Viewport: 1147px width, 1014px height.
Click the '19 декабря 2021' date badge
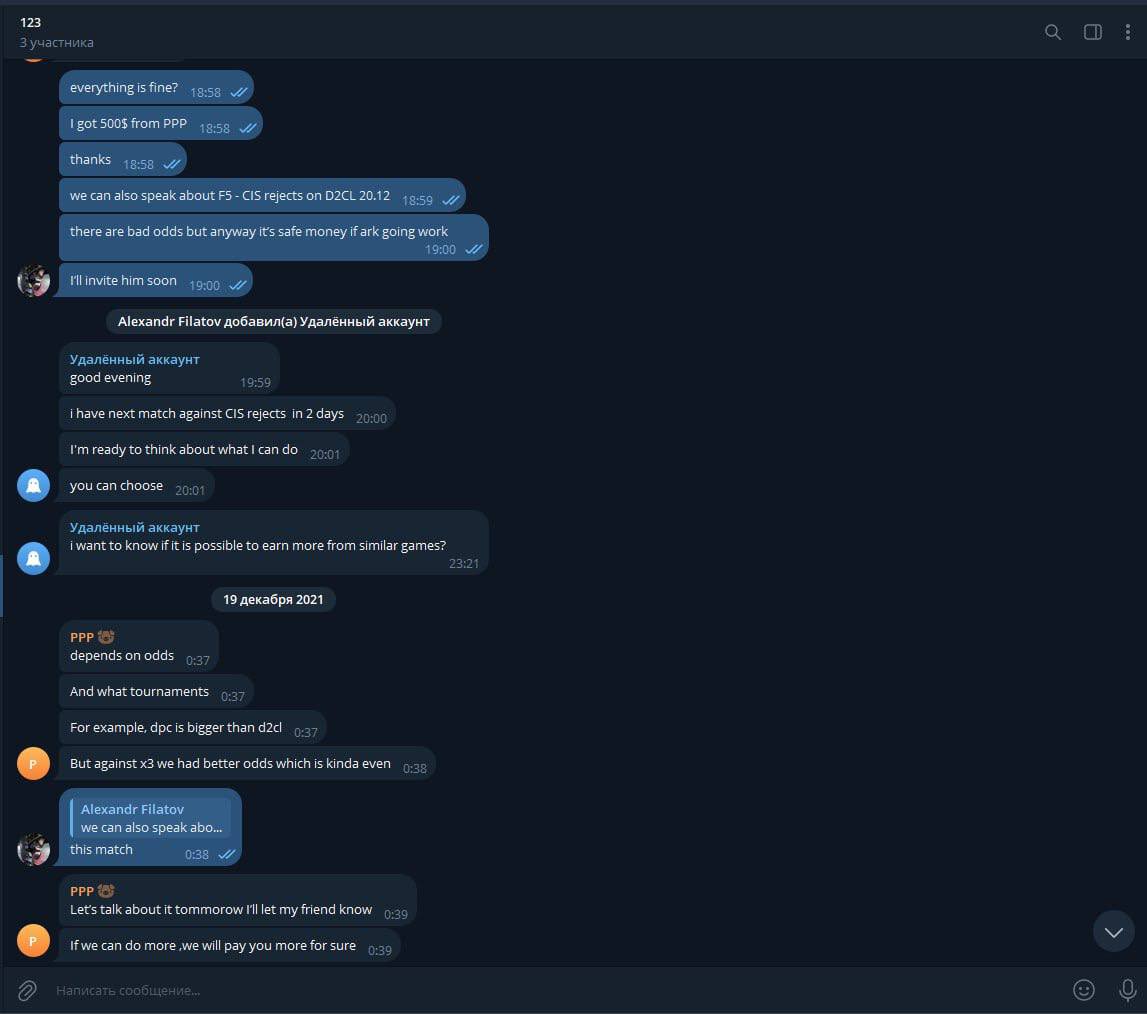pyautogui.click(x=273, y=599)
